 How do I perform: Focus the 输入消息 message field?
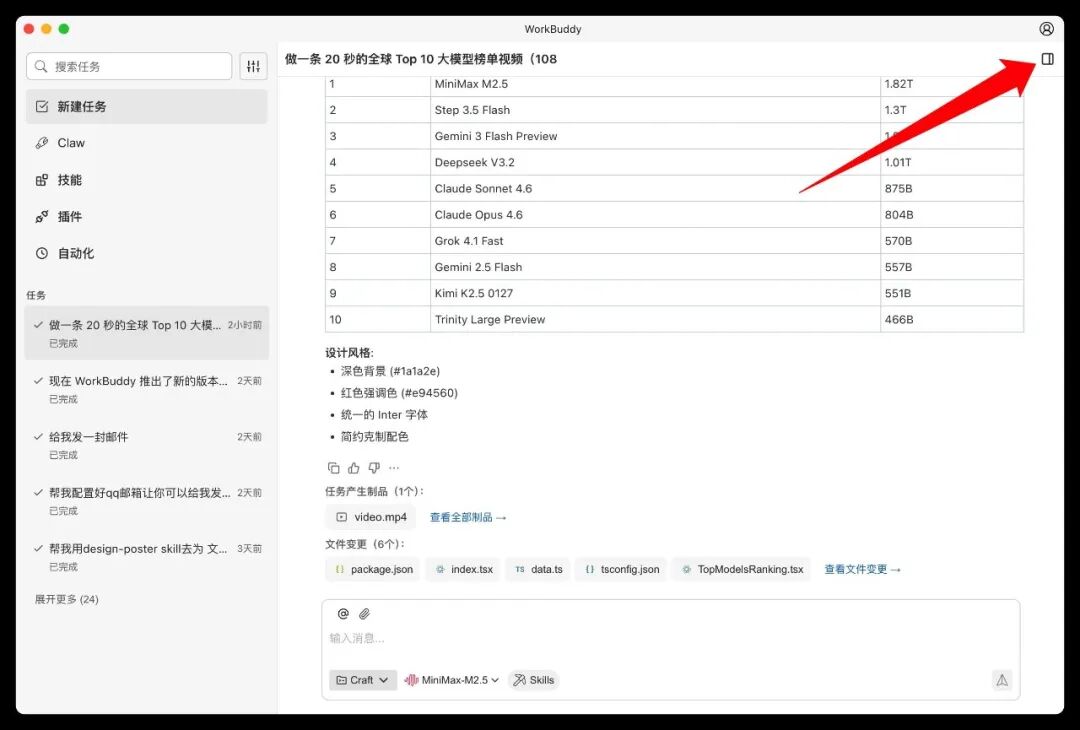[670, 638]
